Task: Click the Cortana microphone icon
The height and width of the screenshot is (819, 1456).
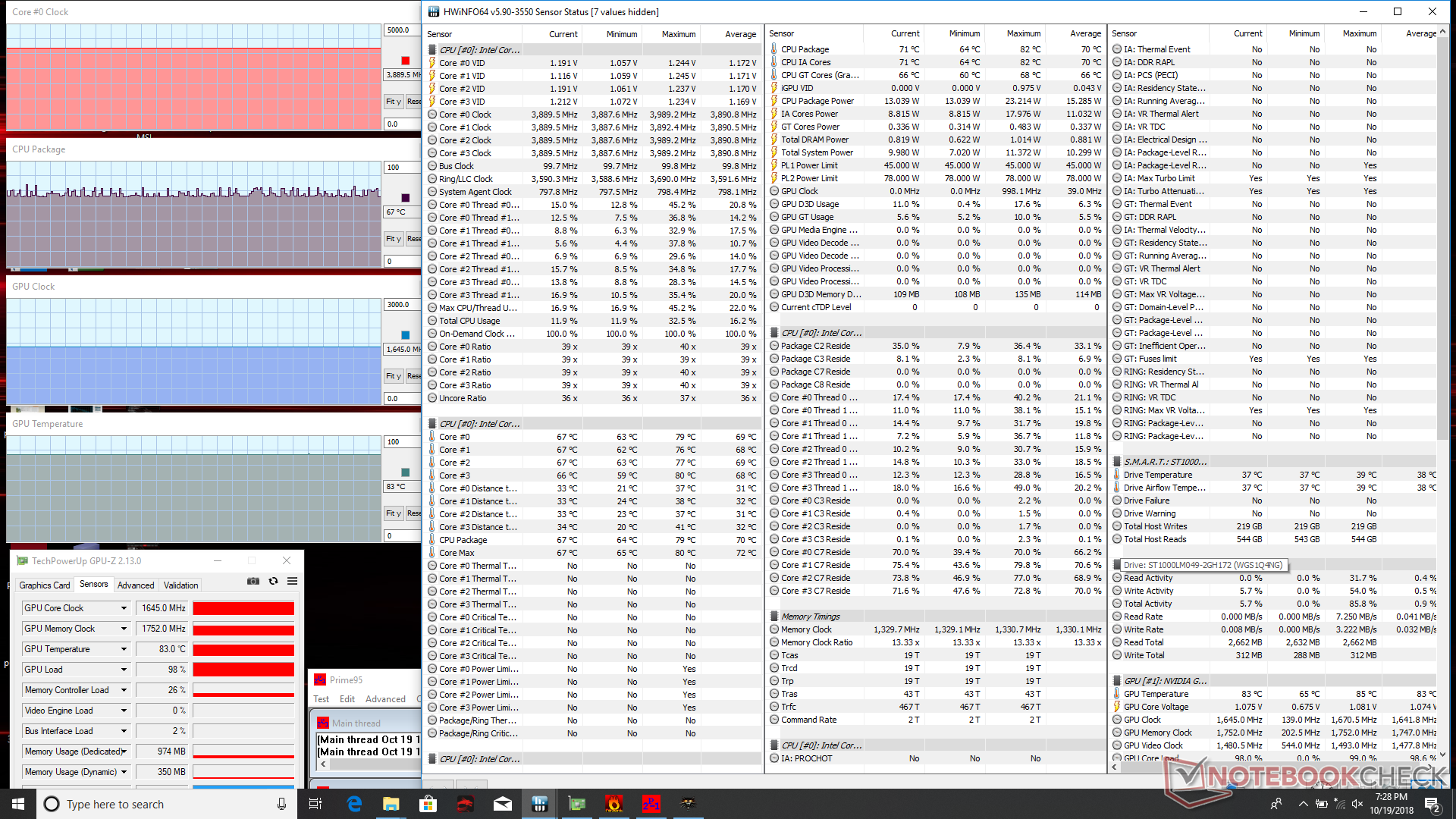Action: click(281, 804)
